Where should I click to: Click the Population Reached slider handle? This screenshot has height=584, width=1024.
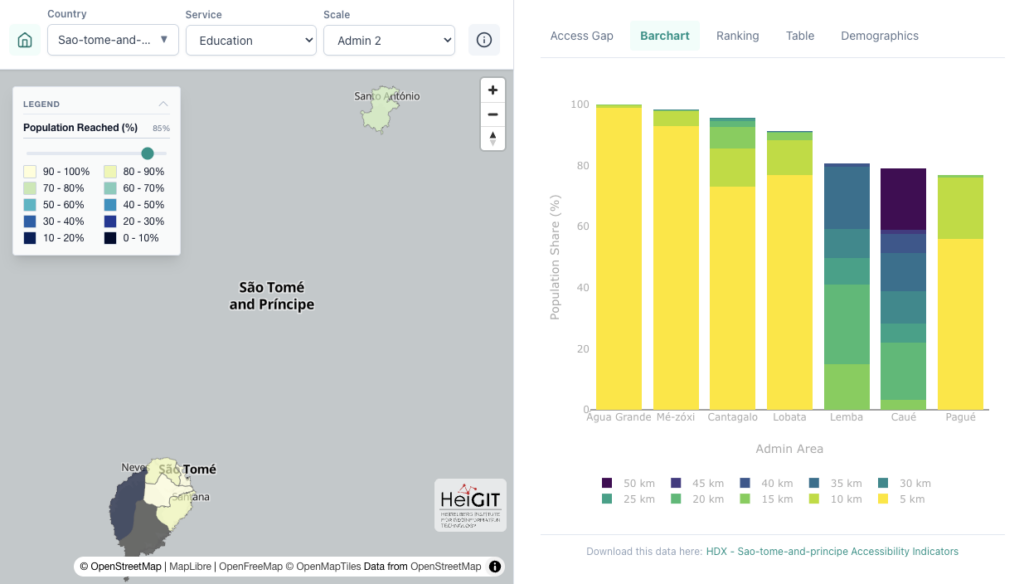pyautogui.click(x=147, y=153)
